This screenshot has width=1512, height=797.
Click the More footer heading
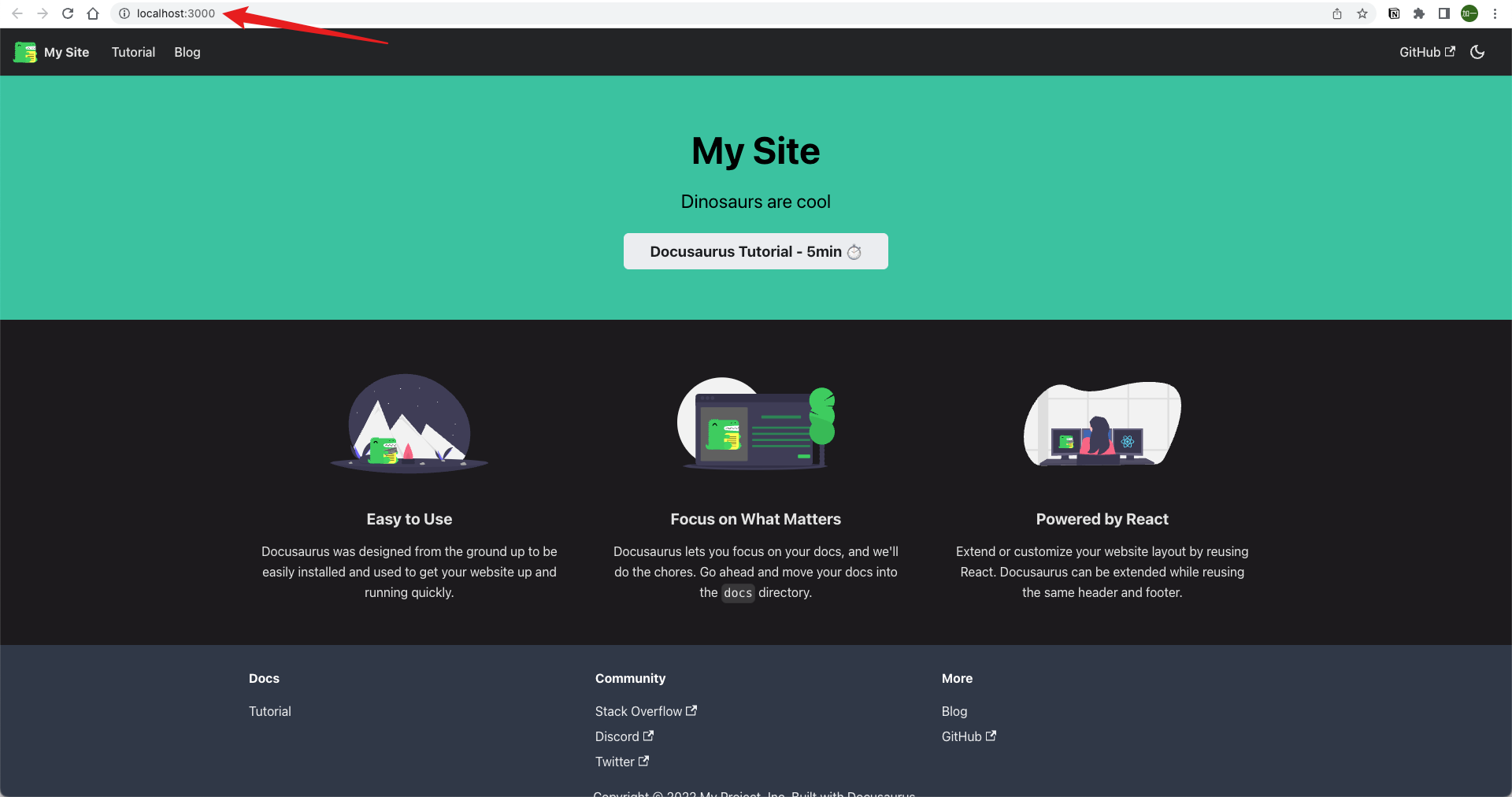pyautogui.click(x=957, y=678)
